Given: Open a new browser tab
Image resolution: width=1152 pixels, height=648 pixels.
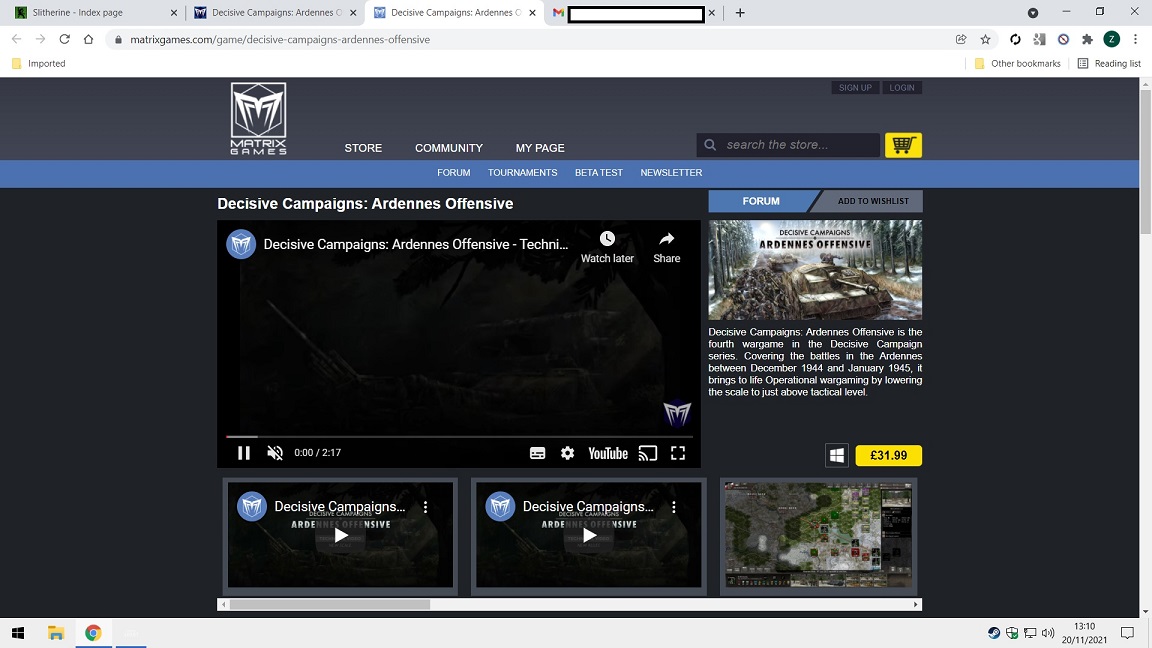Looking at the screenshot, I should pos(740,12).
